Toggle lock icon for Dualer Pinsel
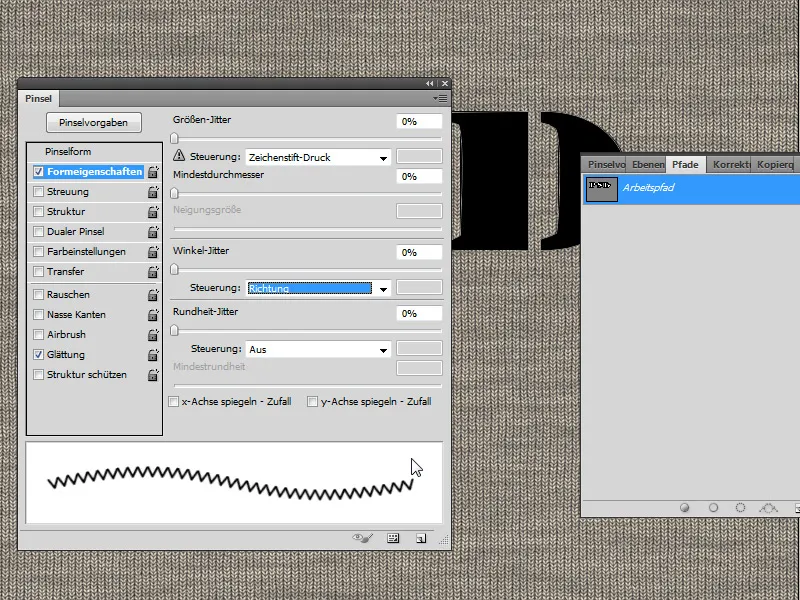This screenshot has height=600, width=800. tap(153, 232)
